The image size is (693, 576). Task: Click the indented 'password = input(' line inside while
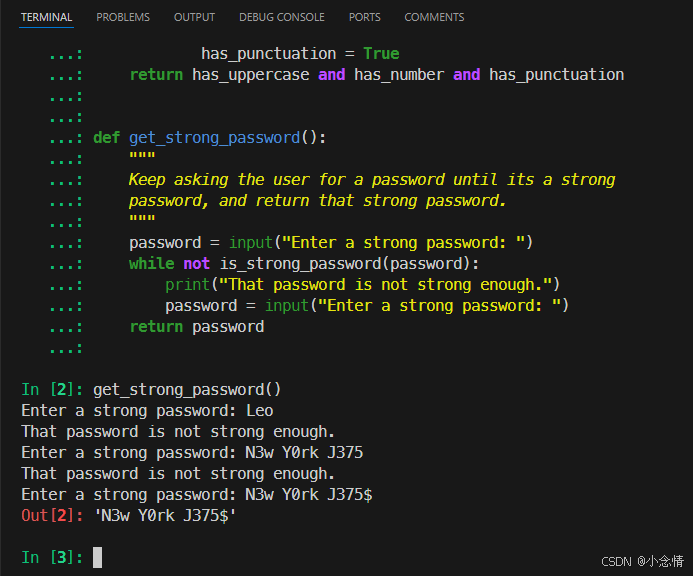[x=367, y=305]
